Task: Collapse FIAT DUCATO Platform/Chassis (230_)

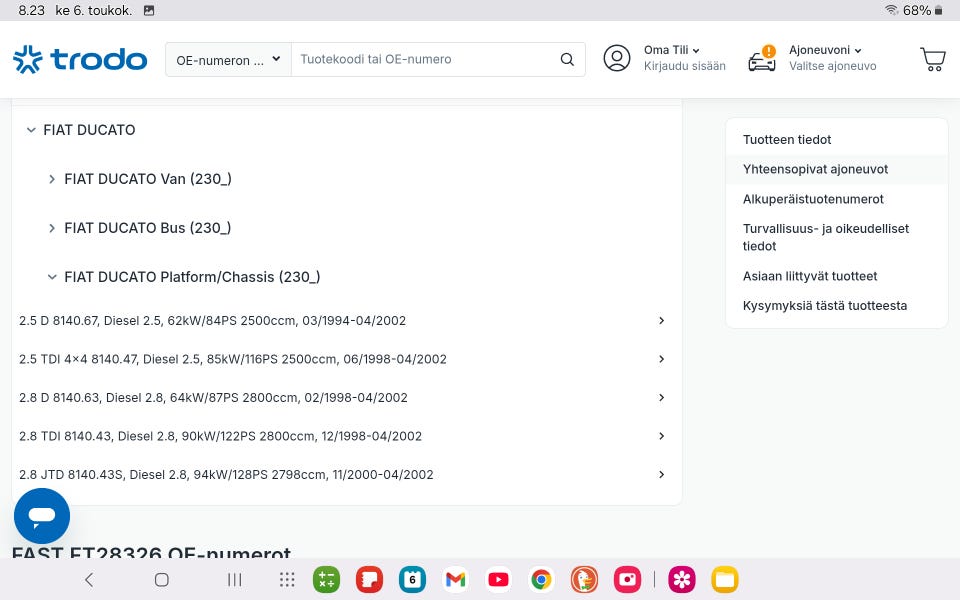Action: click(52, 277)
